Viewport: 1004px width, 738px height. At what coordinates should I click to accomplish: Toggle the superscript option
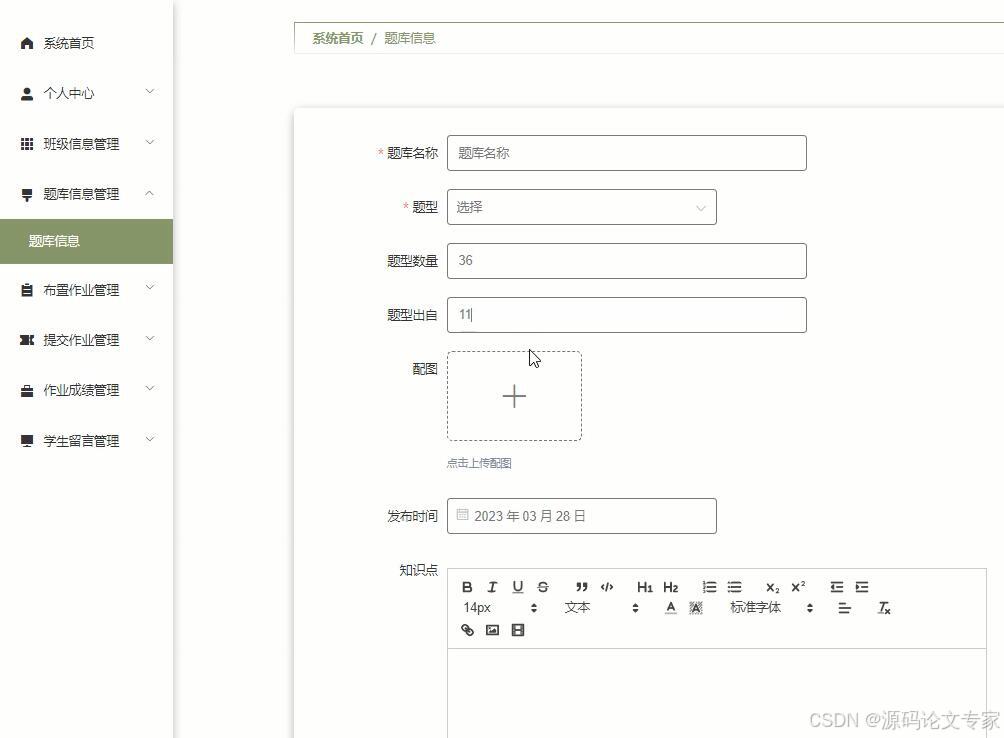click(x=797, y=587)
